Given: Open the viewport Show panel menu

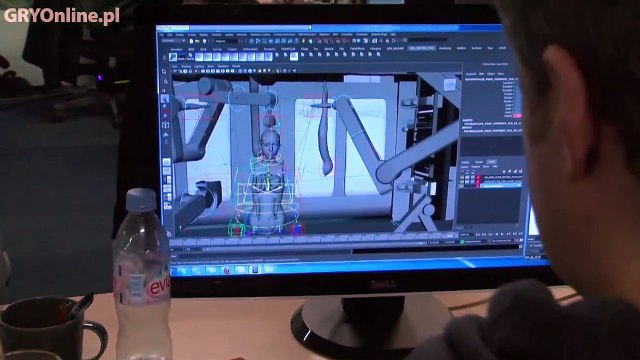Looking at the screenshot, I should click(211, 67).
